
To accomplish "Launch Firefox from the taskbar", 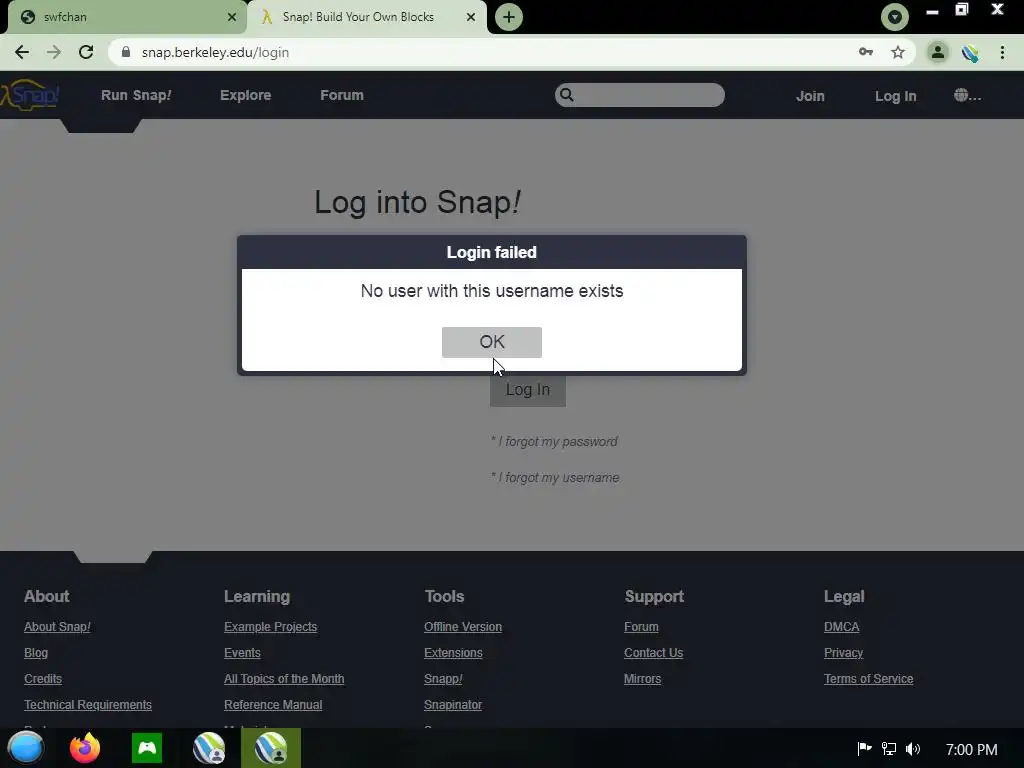I will pyautogui.click(x=85, y=748).
